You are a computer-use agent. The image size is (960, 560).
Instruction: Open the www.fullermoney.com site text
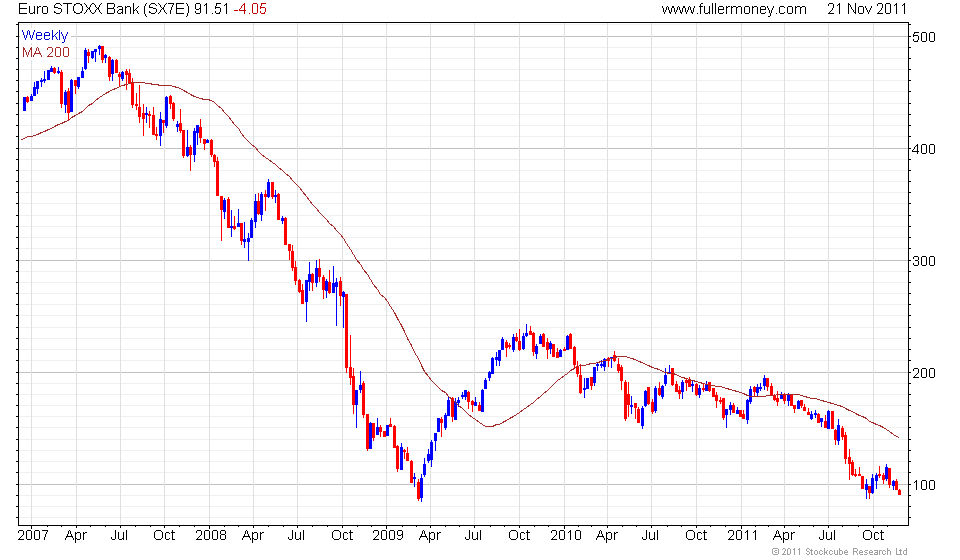click(x=733, y=9)
